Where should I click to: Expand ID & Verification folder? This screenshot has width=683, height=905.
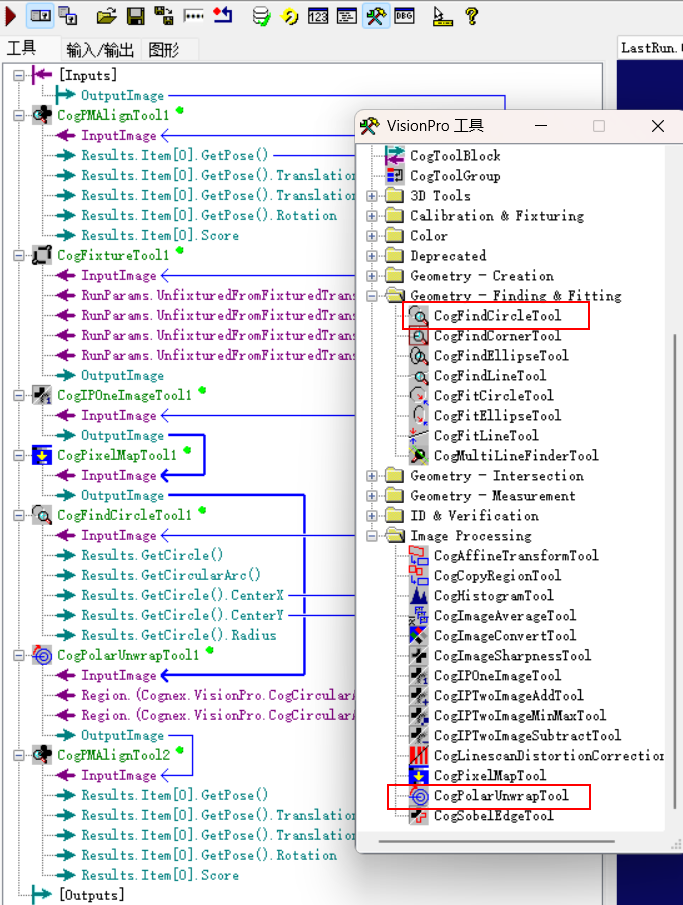tap(372, 515)
